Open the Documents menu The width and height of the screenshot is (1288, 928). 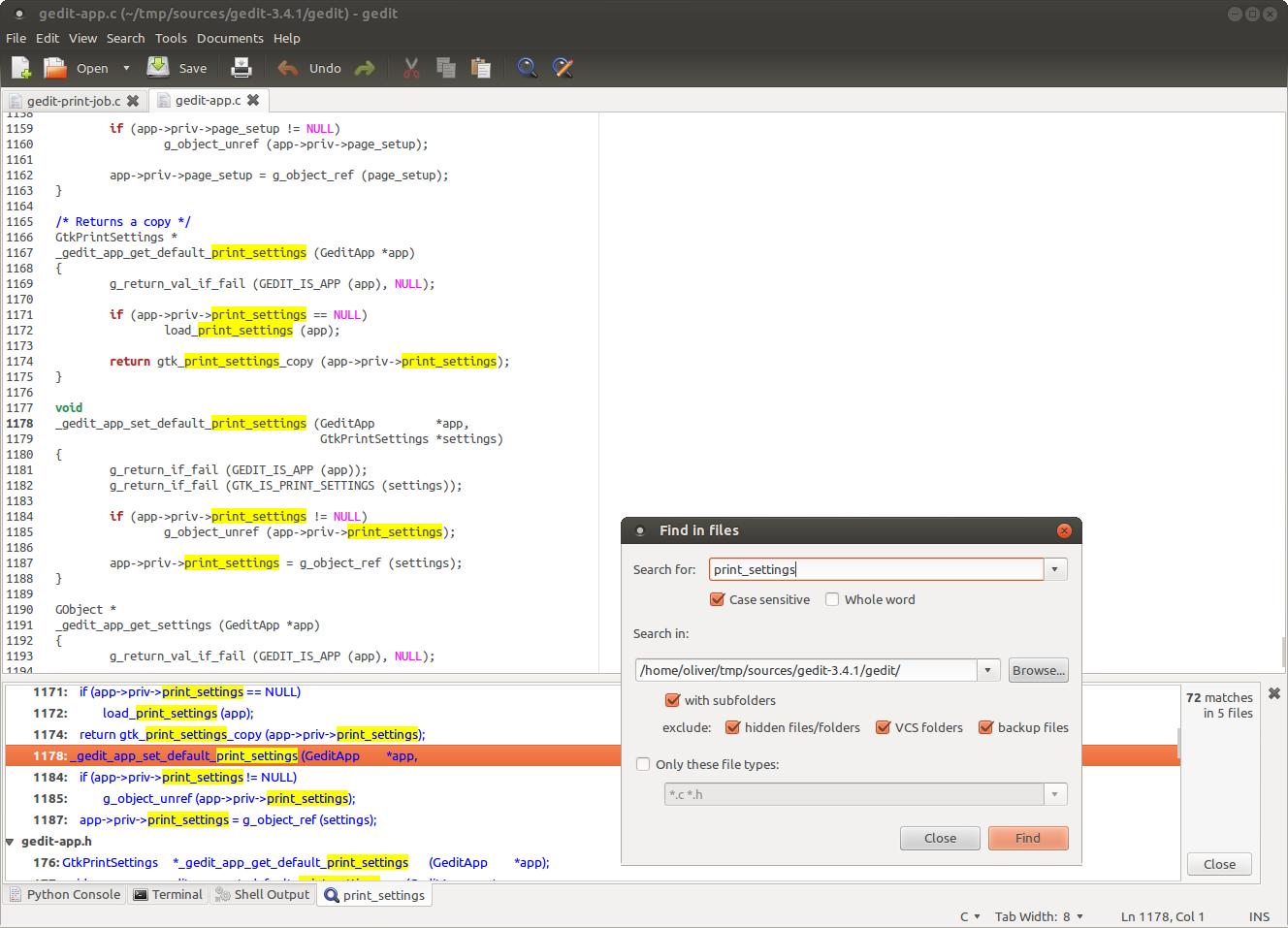click(x=230, y=38)
